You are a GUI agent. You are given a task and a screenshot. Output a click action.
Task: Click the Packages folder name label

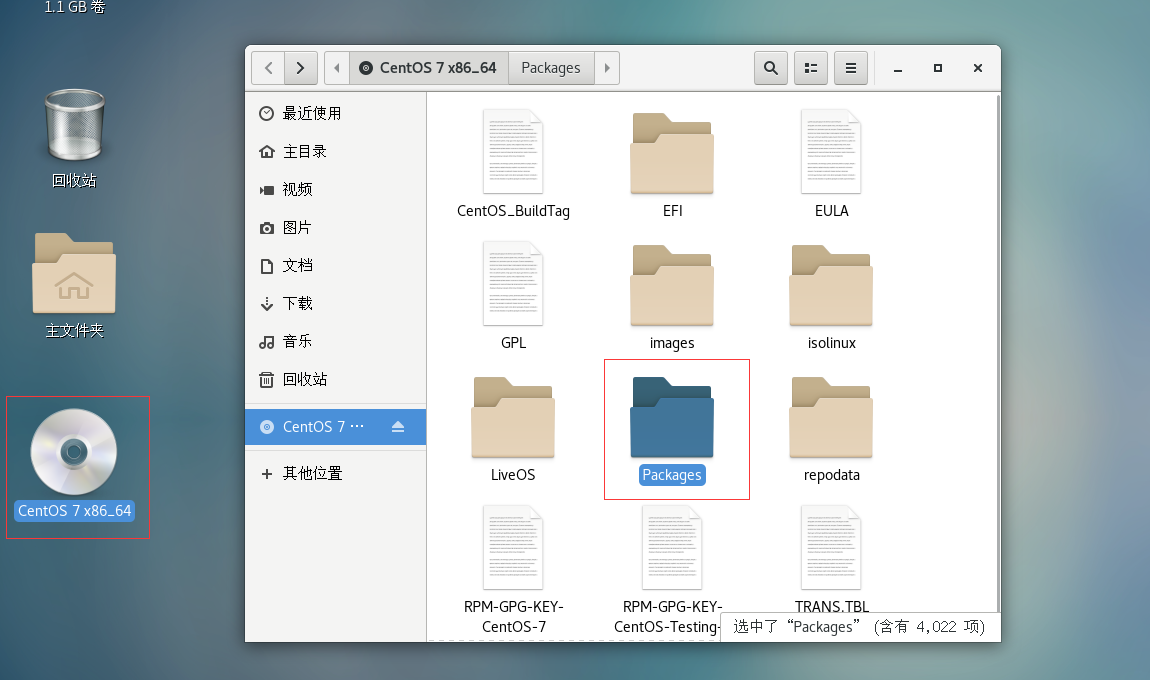click(672, 475)
